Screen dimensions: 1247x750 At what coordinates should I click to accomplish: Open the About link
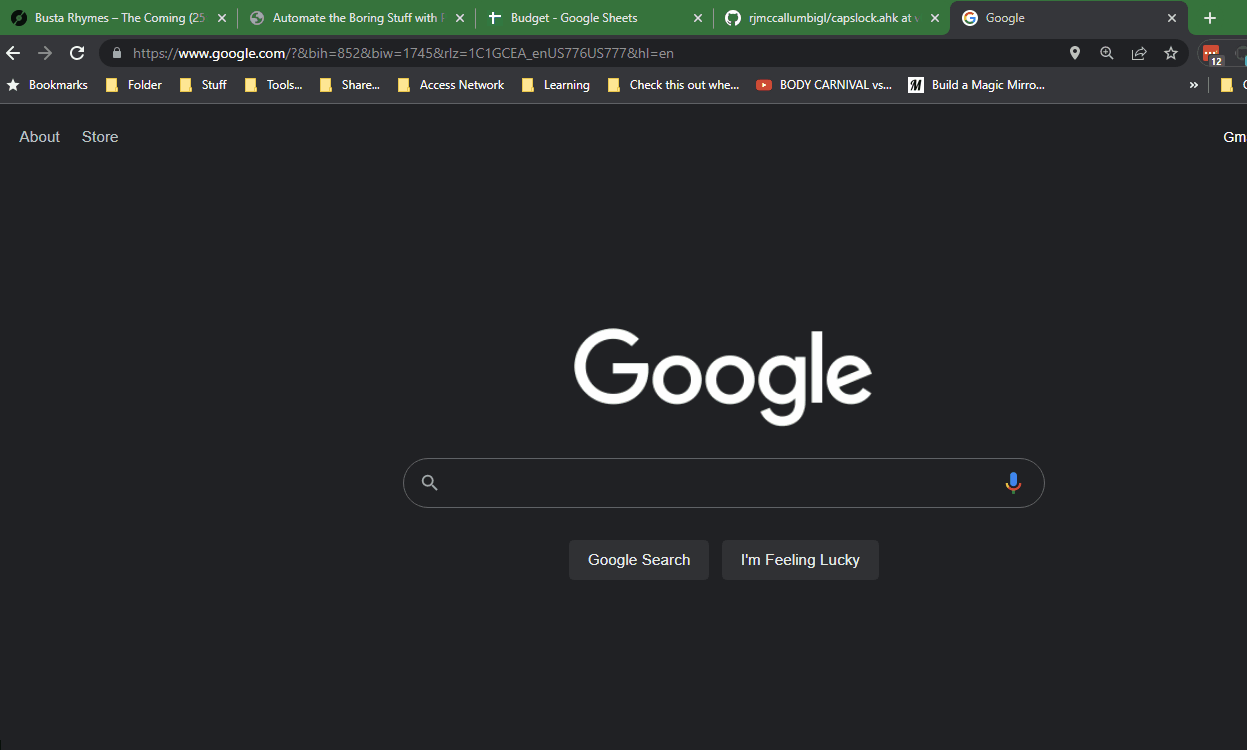(x=40, y=137)
